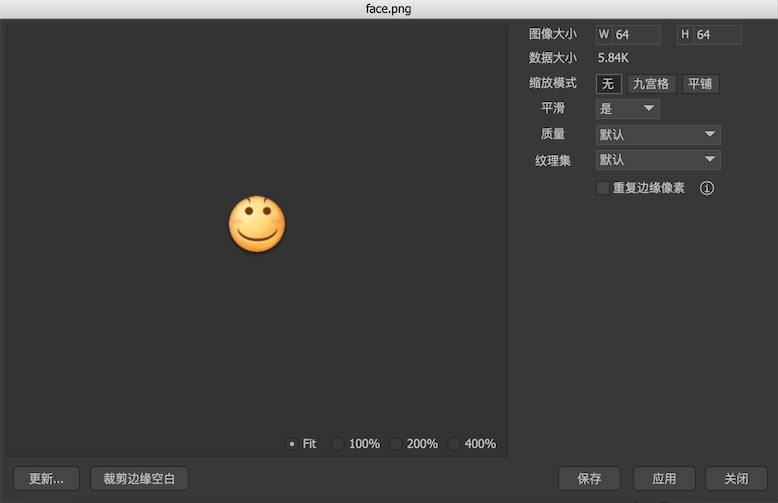778x503 pixels.
Task: Click the 图像大小 label
Action: pyautogui.click(x=553, y=34)
